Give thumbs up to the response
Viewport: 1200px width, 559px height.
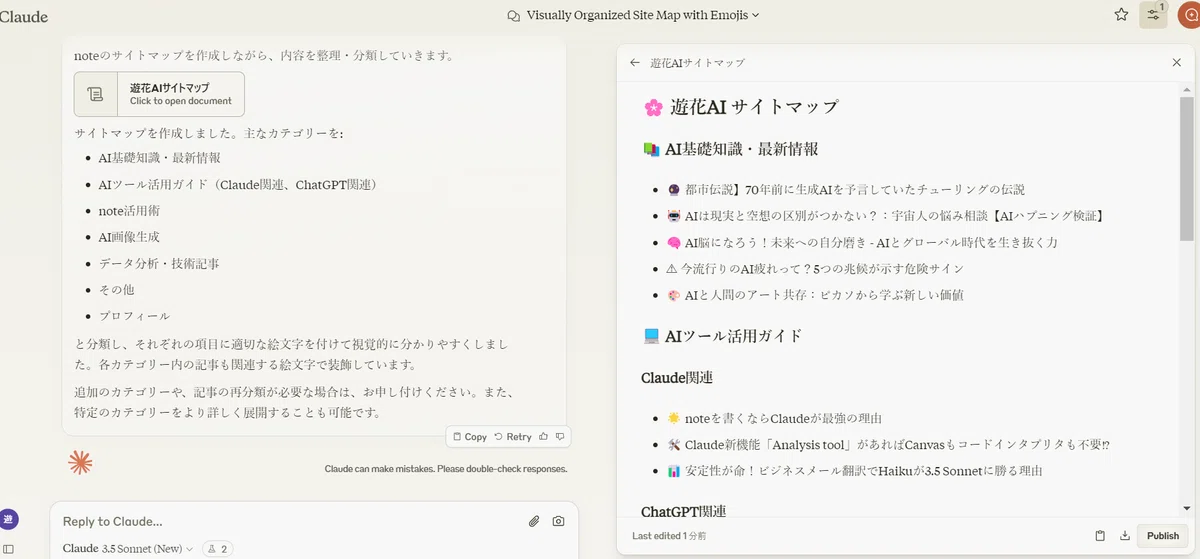543,436
